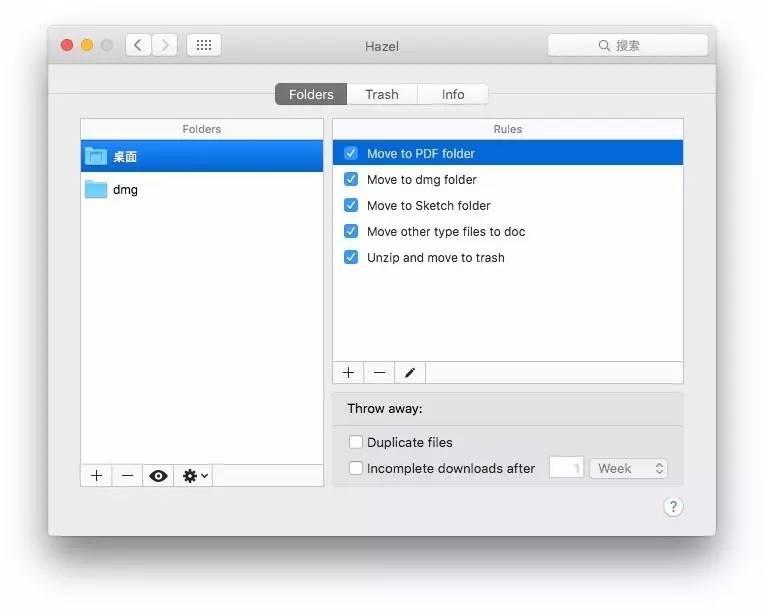Open help with the question mark button

[x=673, y=507]
